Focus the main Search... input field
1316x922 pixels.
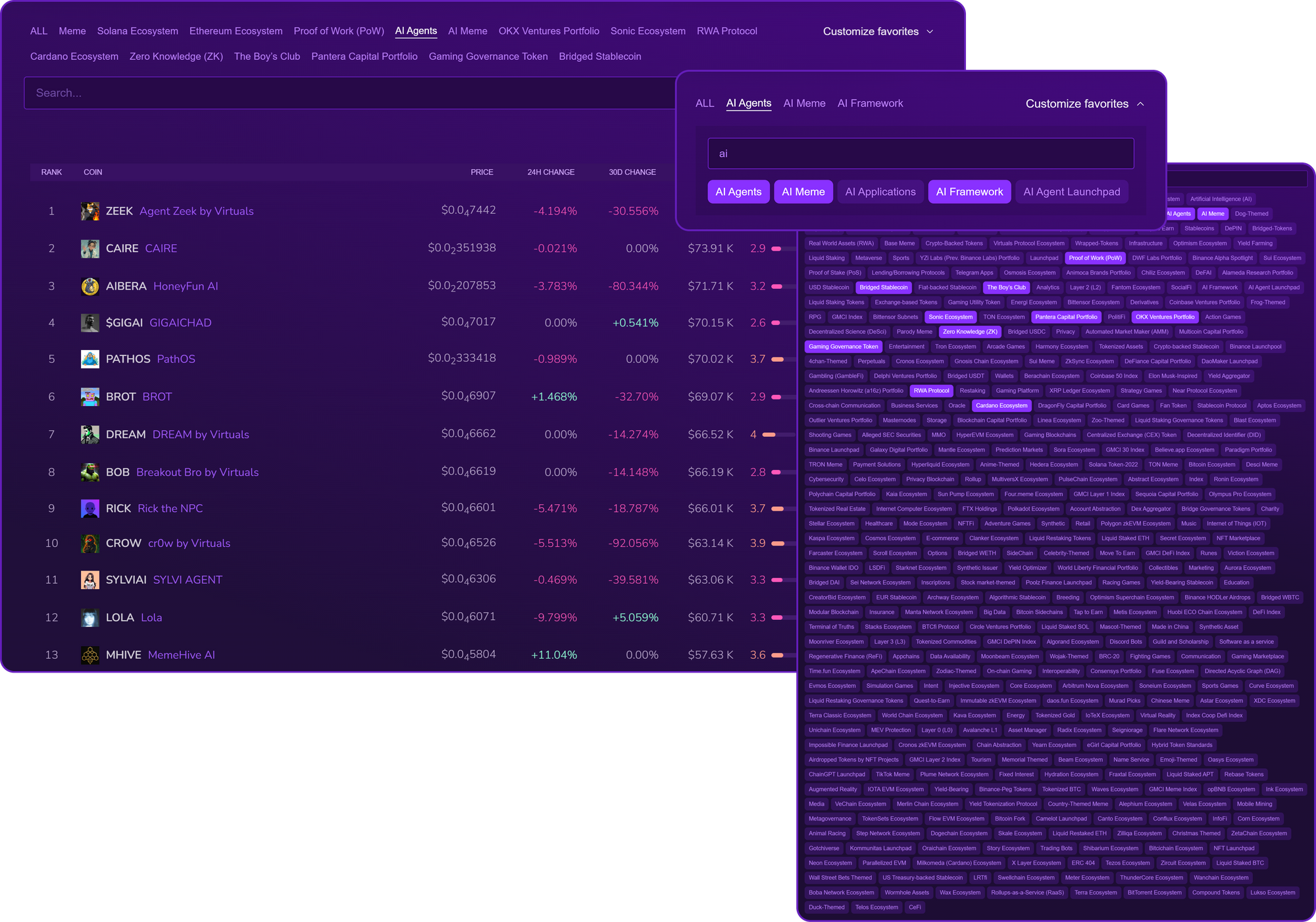coord(350,93)
